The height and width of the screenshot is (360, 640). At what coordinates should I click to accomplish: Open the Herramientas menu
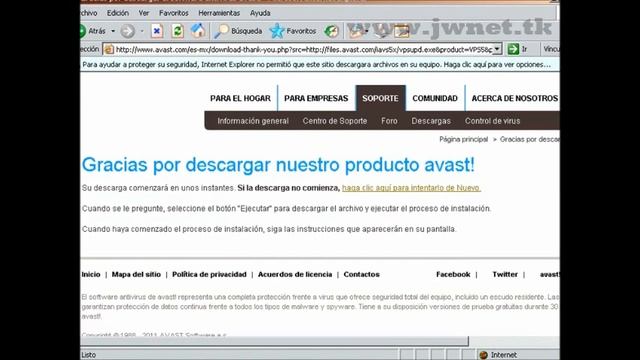pyautogui.click(x=219, y=13)
